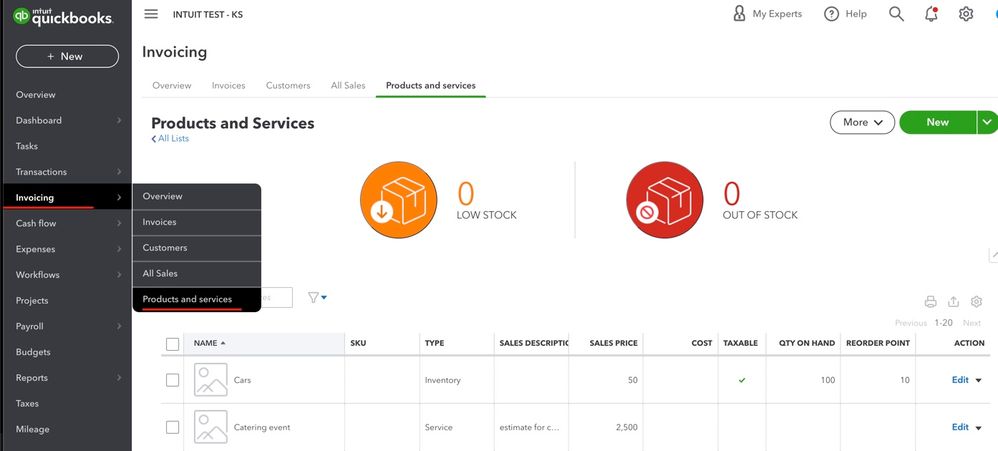Viewport: 998px width, 451px height.
Task: Click the + New sidebar button
Action: [x=67, y=56]
